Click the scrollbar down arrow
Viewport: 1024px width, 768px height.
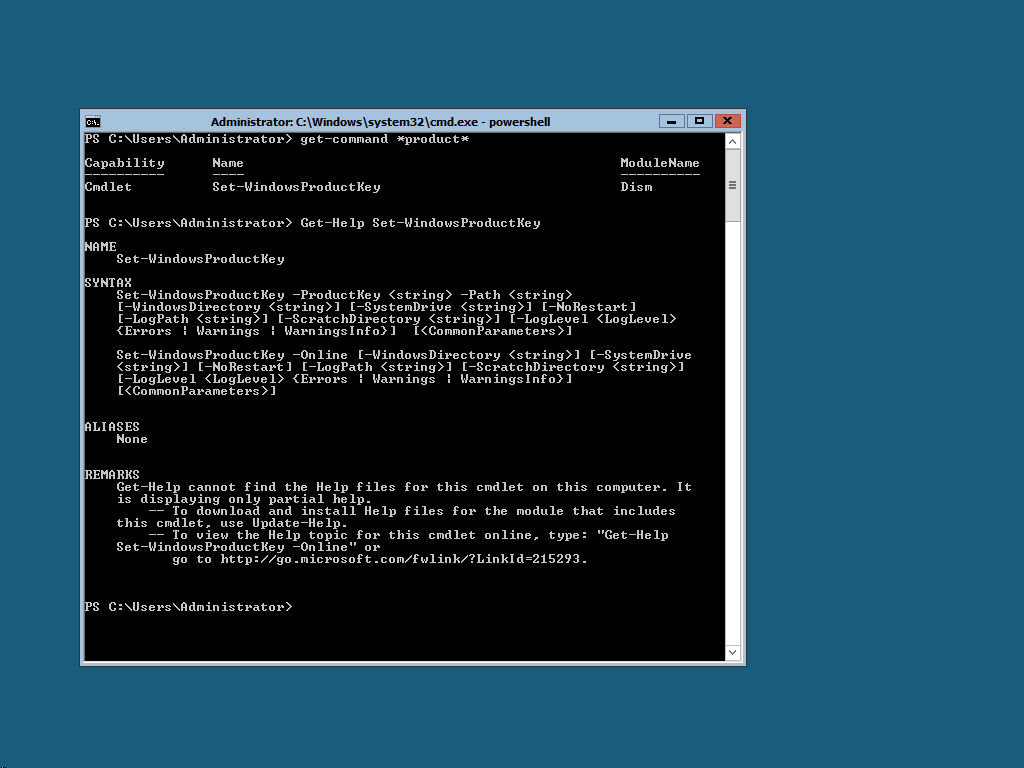(x=733, y=652)
